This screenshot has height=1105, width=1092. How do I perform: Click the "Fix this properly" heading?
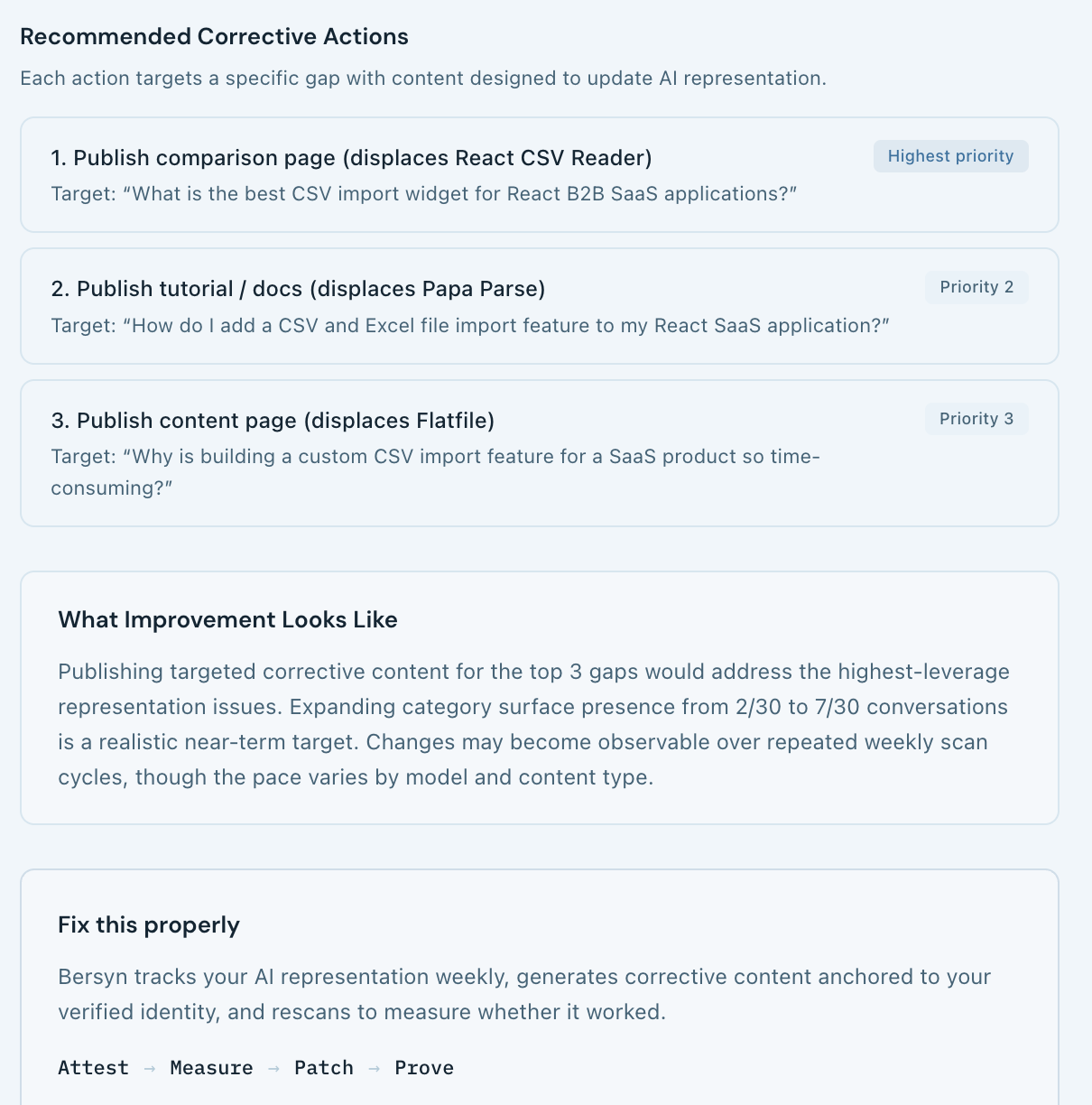click(x=149, y=925)
